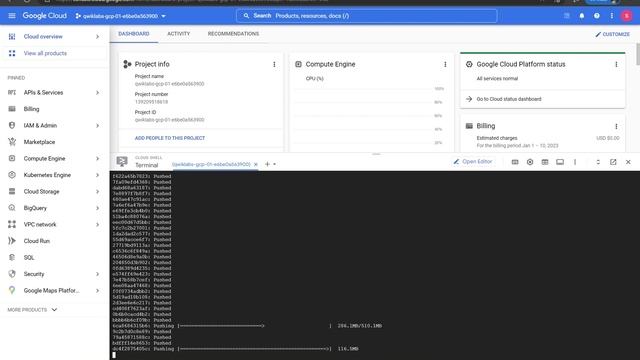The width and height of the screenshot is (640, 360).
Task: Expand BigQuery submenu arrow
Action: (x=98, y=208)
